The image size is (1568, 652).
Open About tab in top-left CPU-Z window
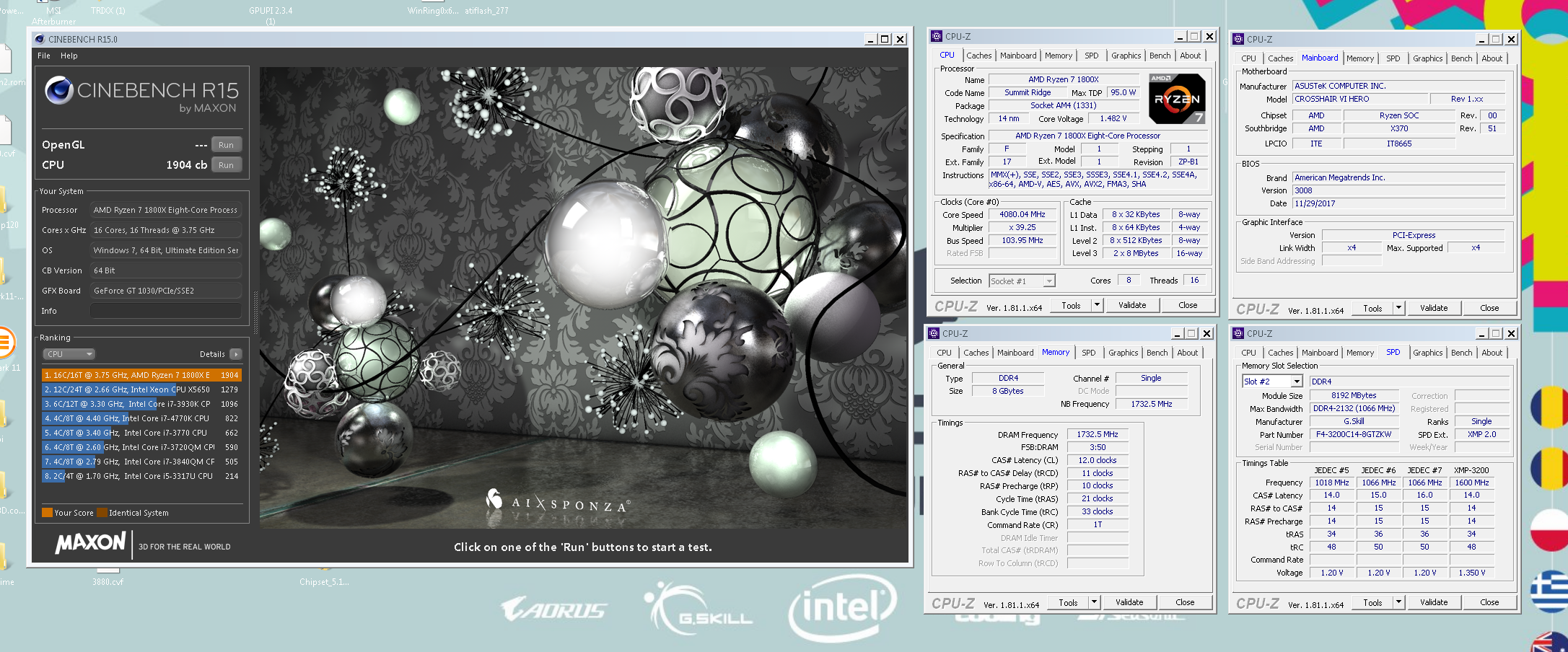pos(1190,56)
